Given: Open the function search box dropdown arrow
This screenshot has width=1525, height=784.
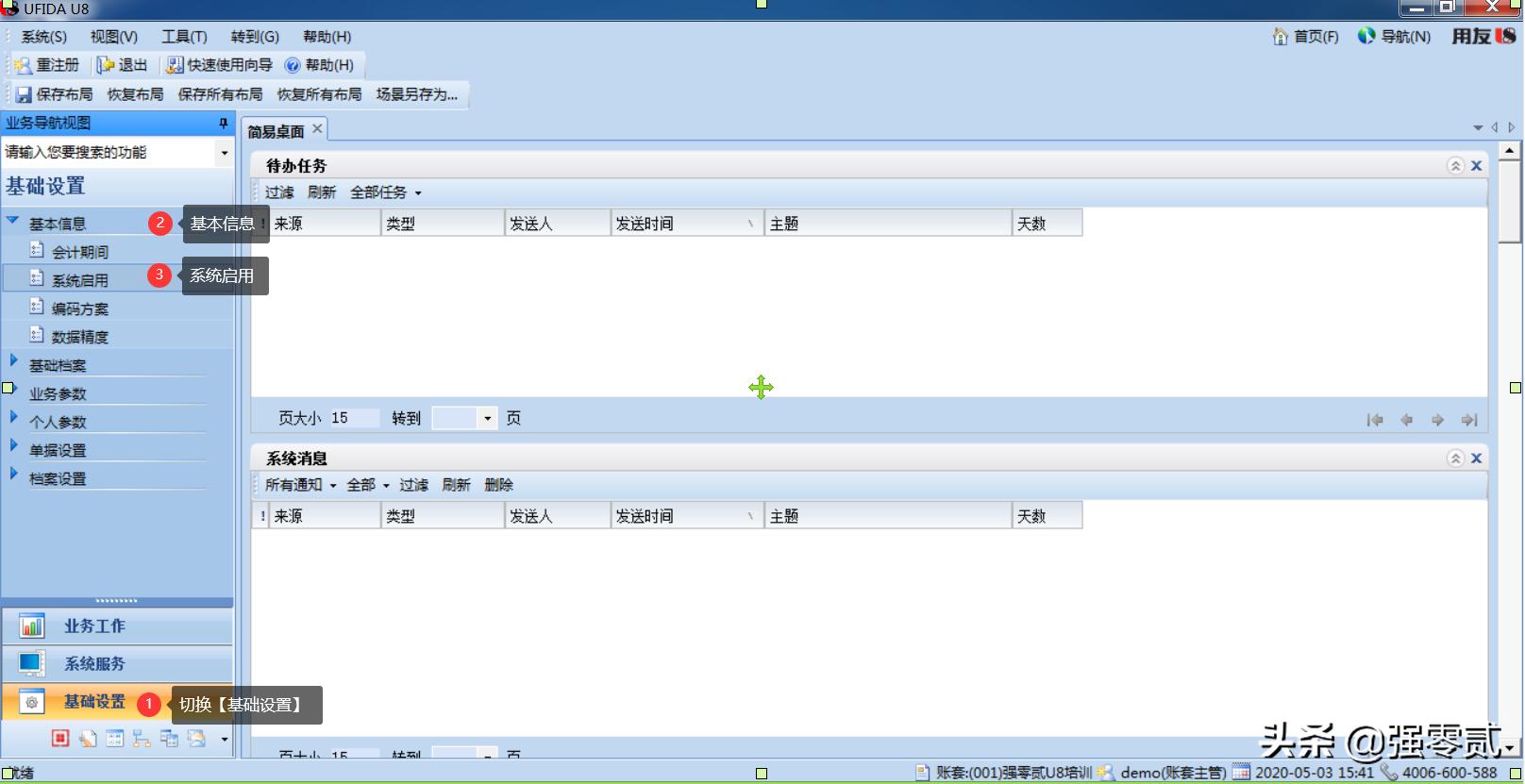Looking at the screenshot, I should (225, 153).
